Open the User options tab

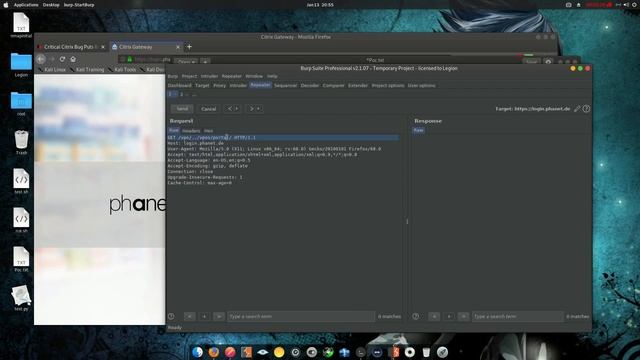(x=421, y=85)
